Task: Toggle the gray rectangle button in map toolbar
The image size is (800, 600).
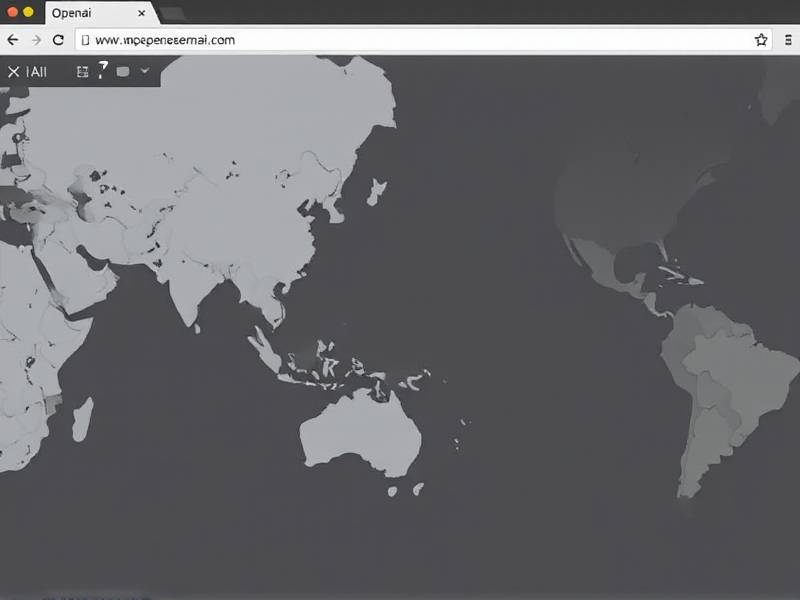Action: tap(123, 71)
